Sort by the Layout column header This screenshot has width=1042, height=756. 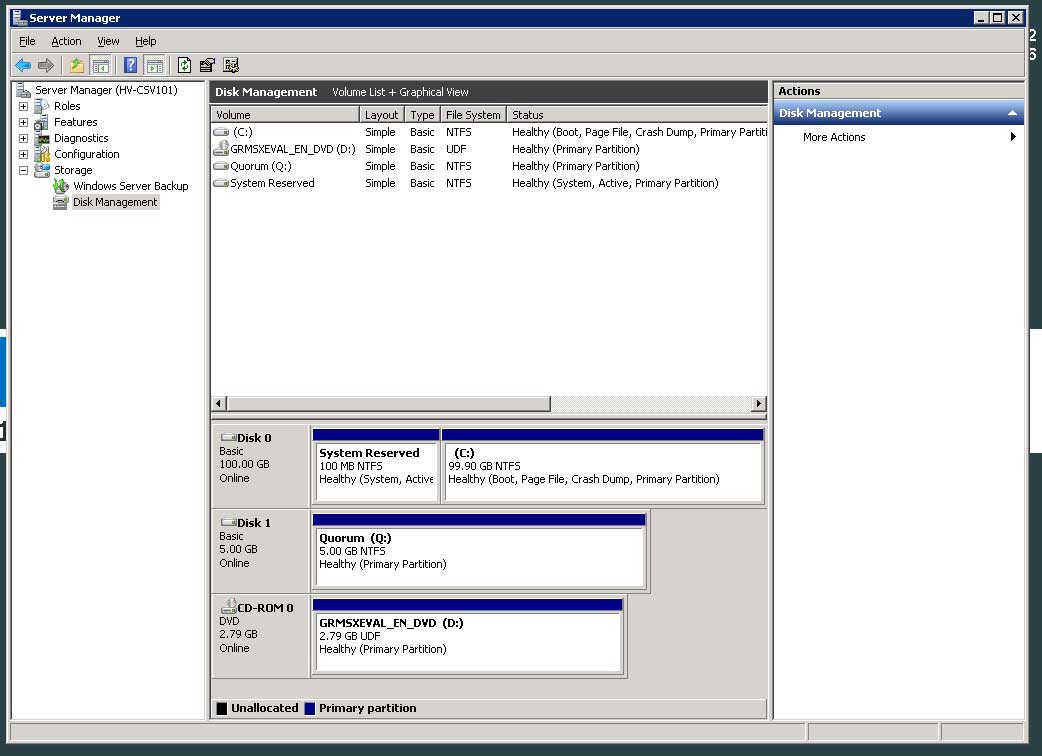pyautogui.click(x=381, y=115)
